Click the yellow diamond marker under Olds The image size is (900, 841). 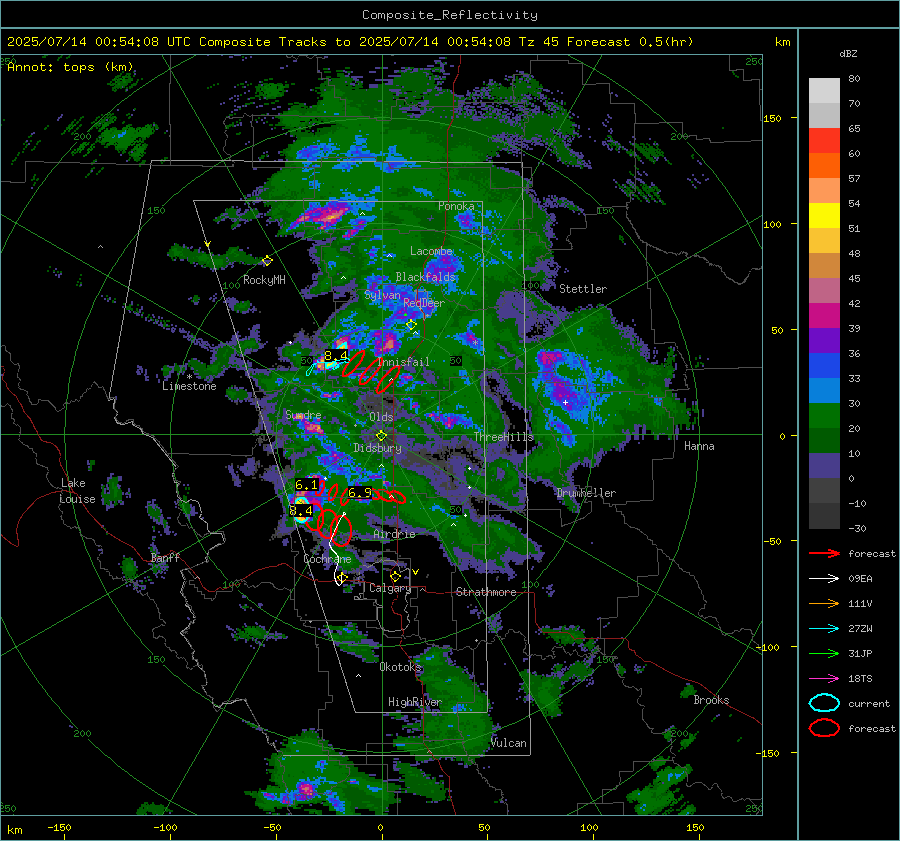(x=381, y=436)
